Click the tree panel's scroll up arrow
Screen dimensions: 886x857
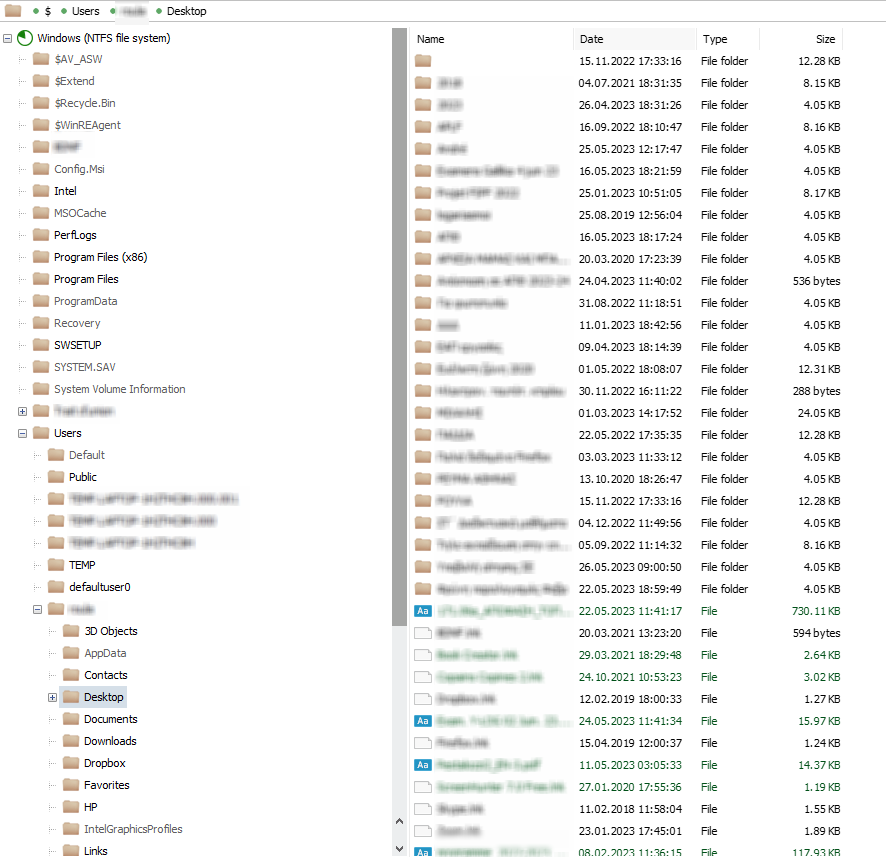coord(399,821)
